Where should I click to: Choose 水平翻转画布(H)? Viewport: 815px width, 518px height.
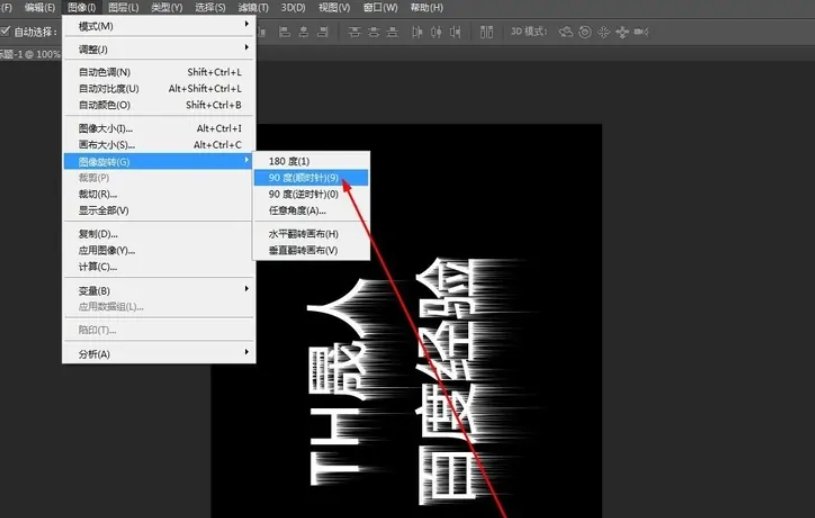tap(311, 234)
